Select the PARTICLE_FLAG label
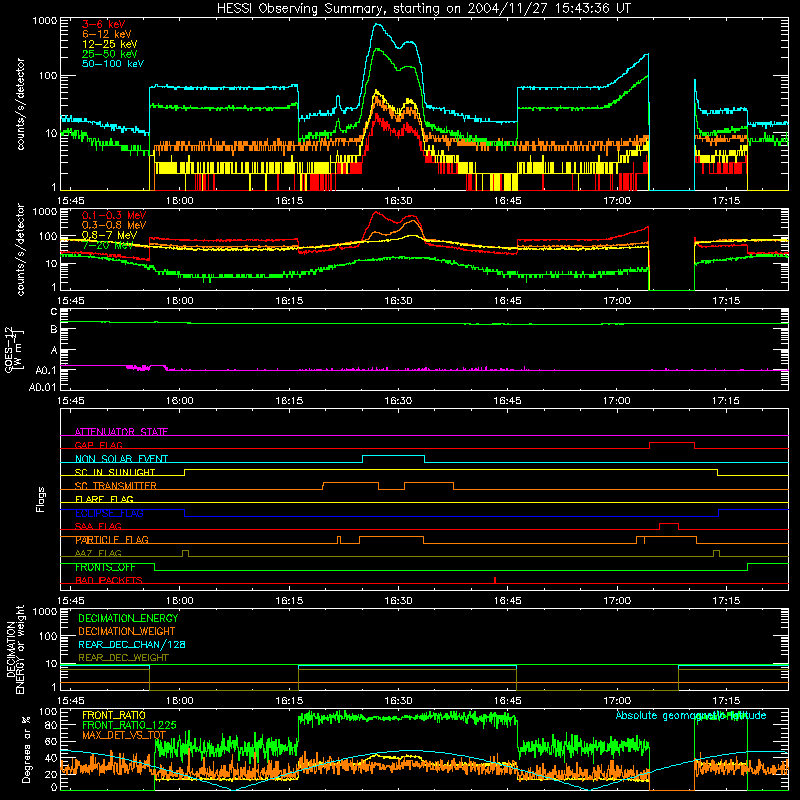The width and height of the screenshot is (800, 800). point(112,540)
